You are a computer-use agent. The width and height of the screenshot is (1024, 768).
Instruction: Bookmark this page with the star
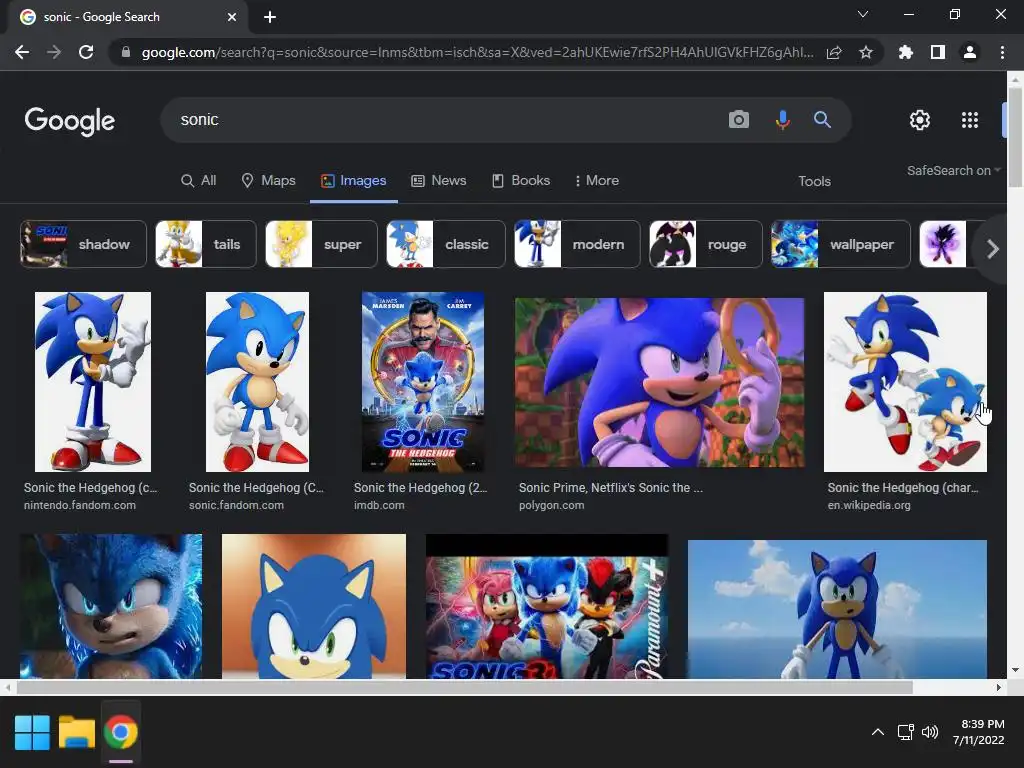click(865, 52)
